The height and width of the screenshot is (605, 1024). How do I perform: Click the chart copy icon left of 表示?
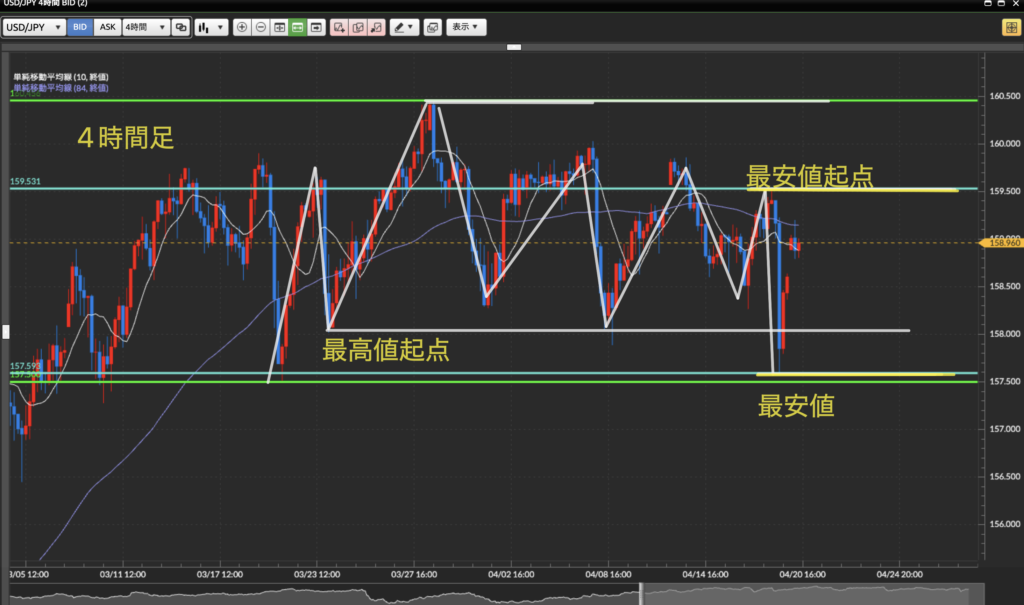432,27
